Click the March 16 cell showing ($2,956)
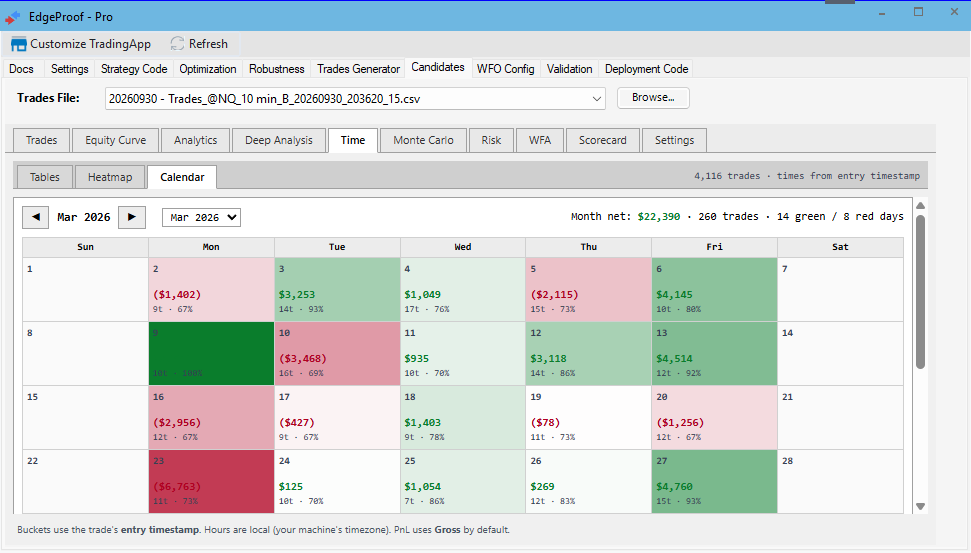The width and height of the screenshot is (971, 553). [x=211, y=417]
